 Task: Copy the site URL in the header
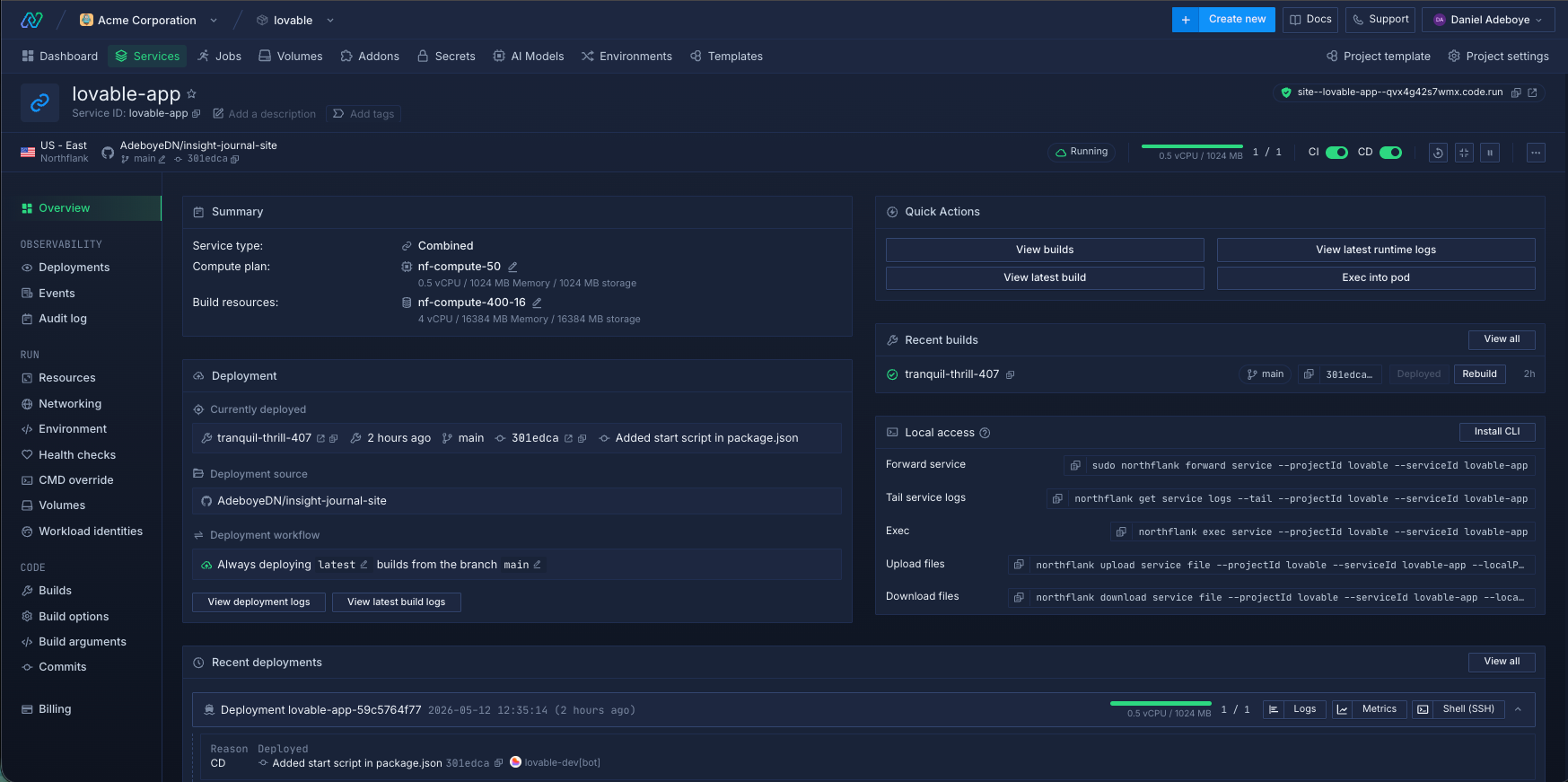point(1516,92)
